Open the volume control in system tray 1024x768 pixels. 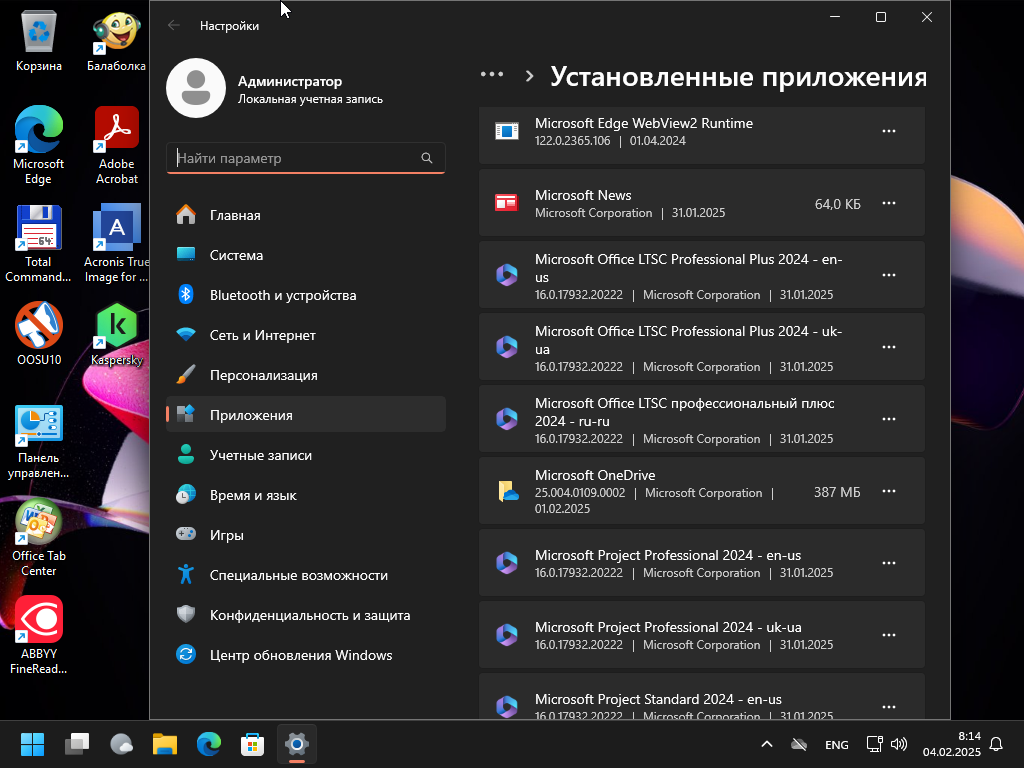pos(899,744)
